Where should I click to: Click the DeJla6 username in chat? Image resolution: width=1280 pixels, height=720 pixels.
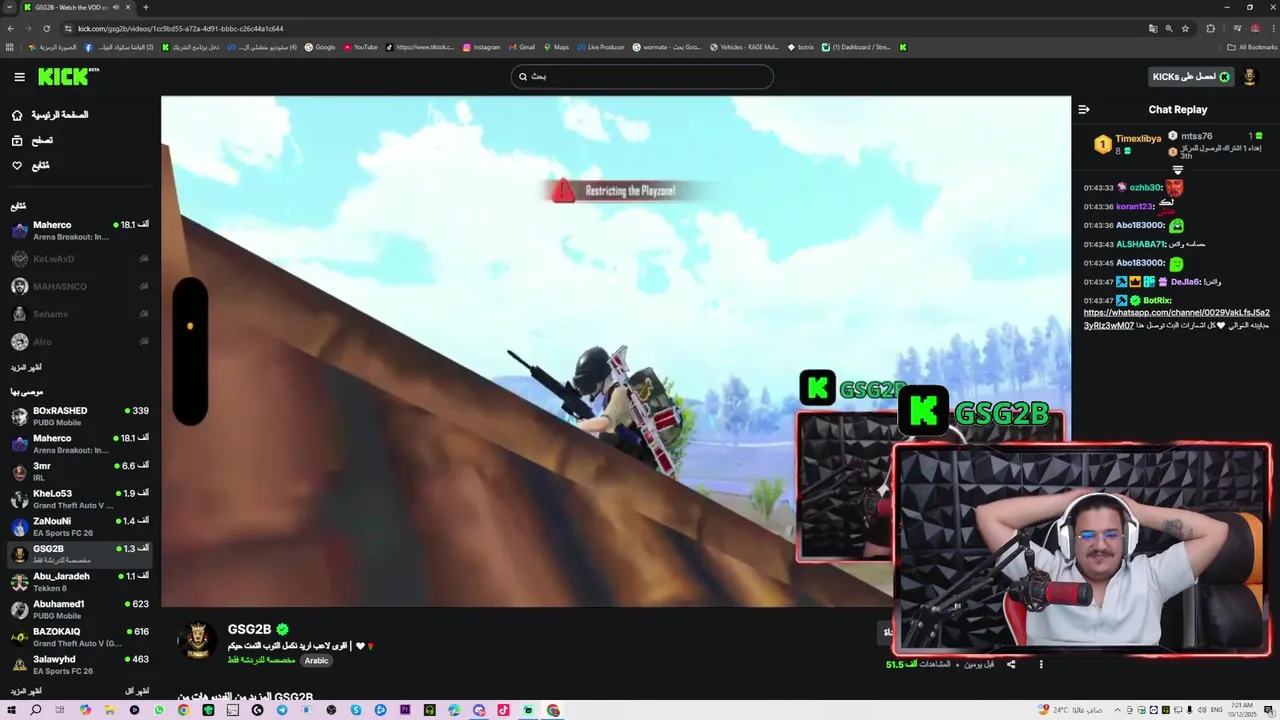coord(1185,282)
